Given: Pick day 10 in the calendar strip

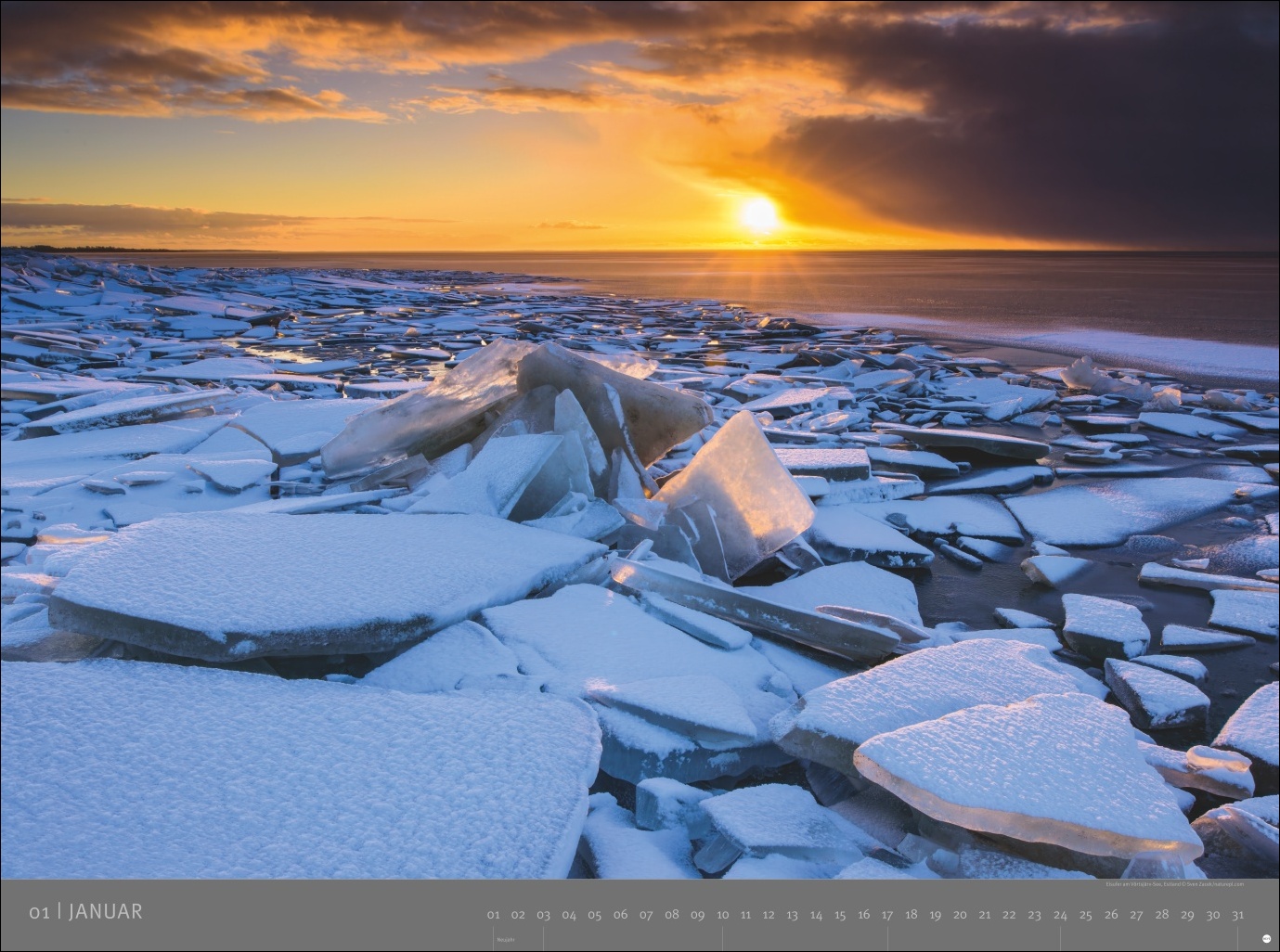Looking at the screenshot, I should pos(722,915).
